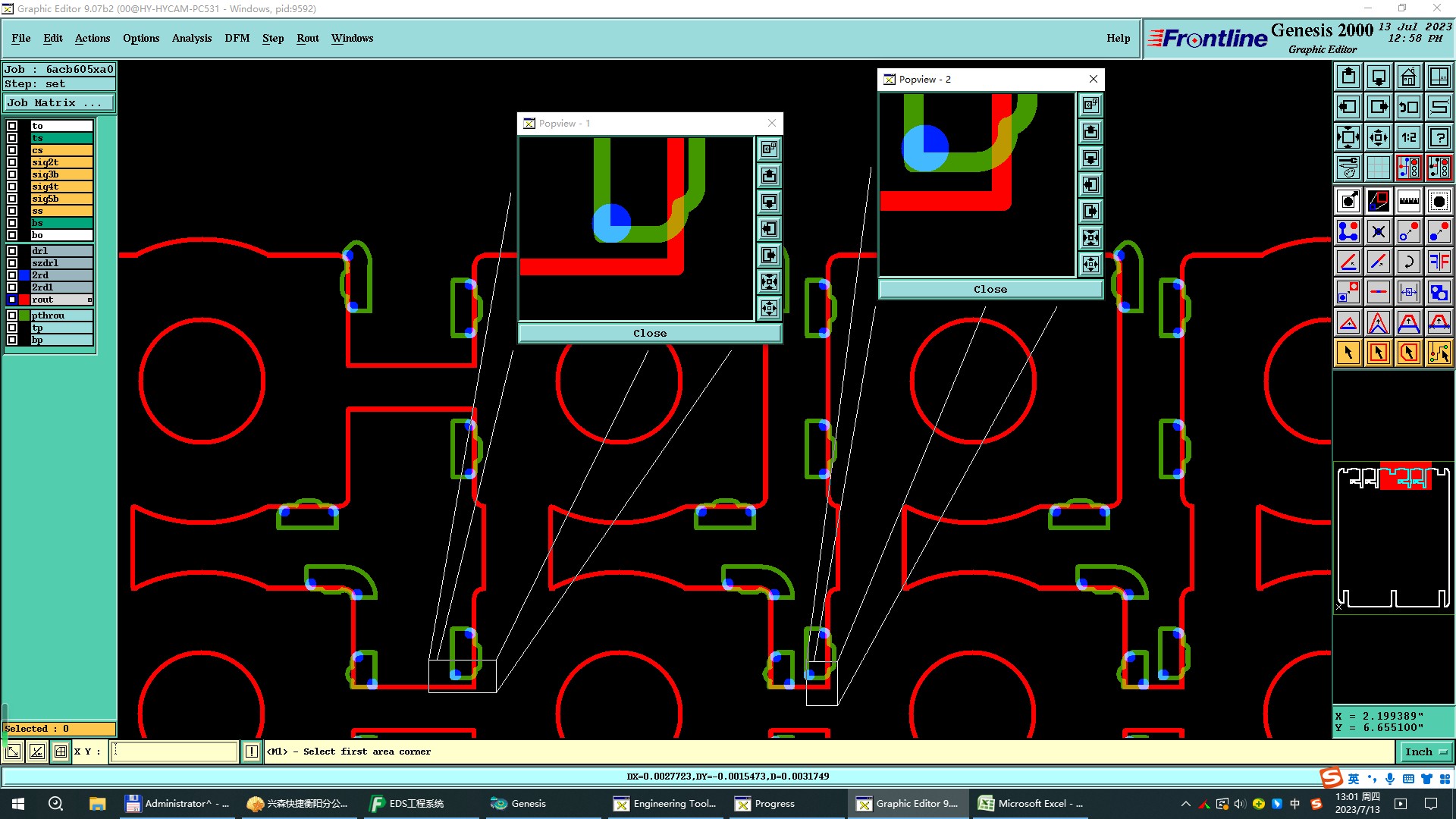Click the X Y coordinate input field
Image resolution: width=1456 pixels, height=819 pixels.
[174, 752]
